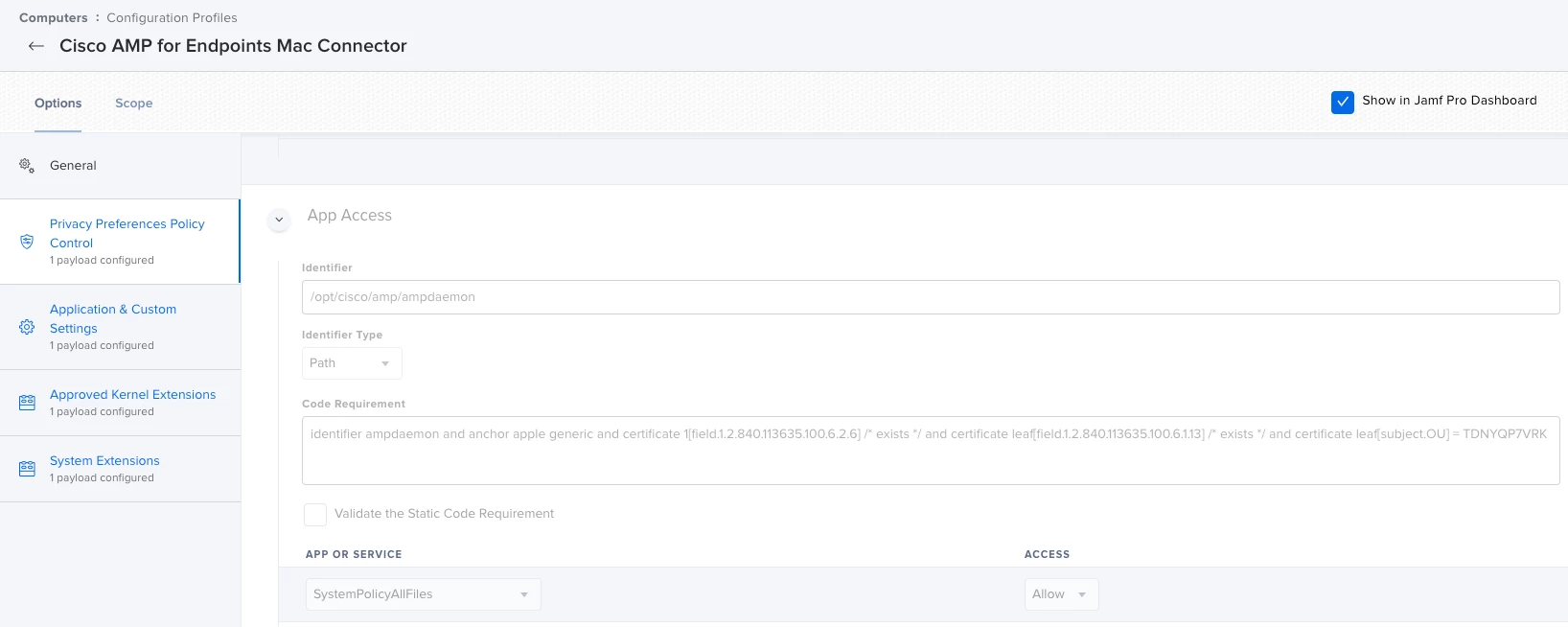
Task: Click the Show in Jamf Pro Dashboard label
Action: pos(1449,101)
